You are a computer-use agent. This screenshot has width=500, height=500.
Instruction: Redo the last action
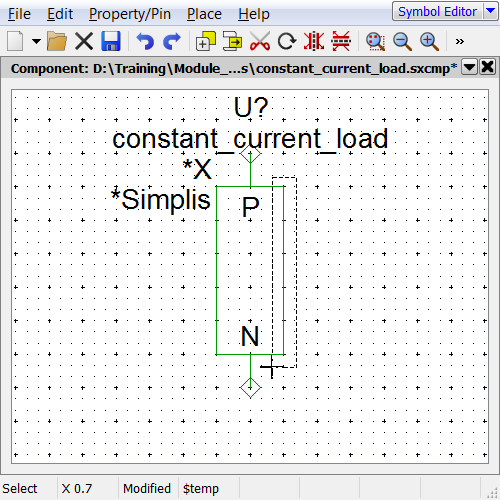172,41
